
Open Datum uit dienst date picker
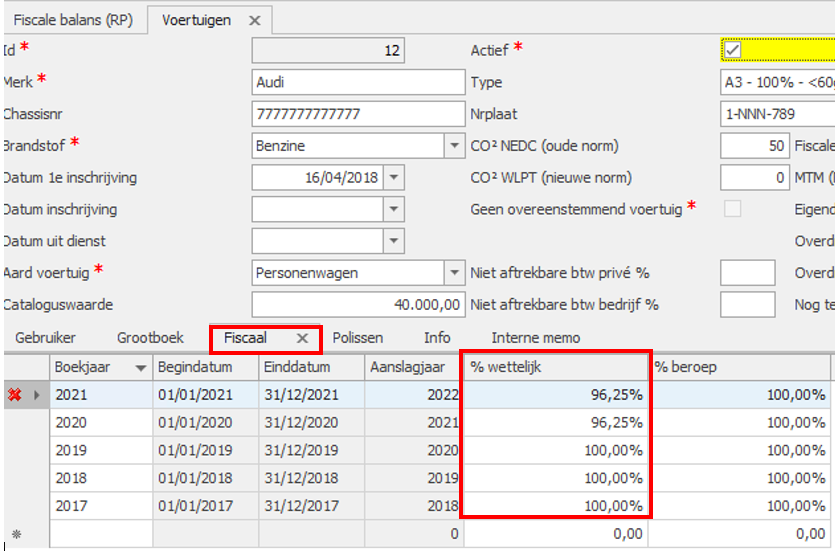[393, 241]
